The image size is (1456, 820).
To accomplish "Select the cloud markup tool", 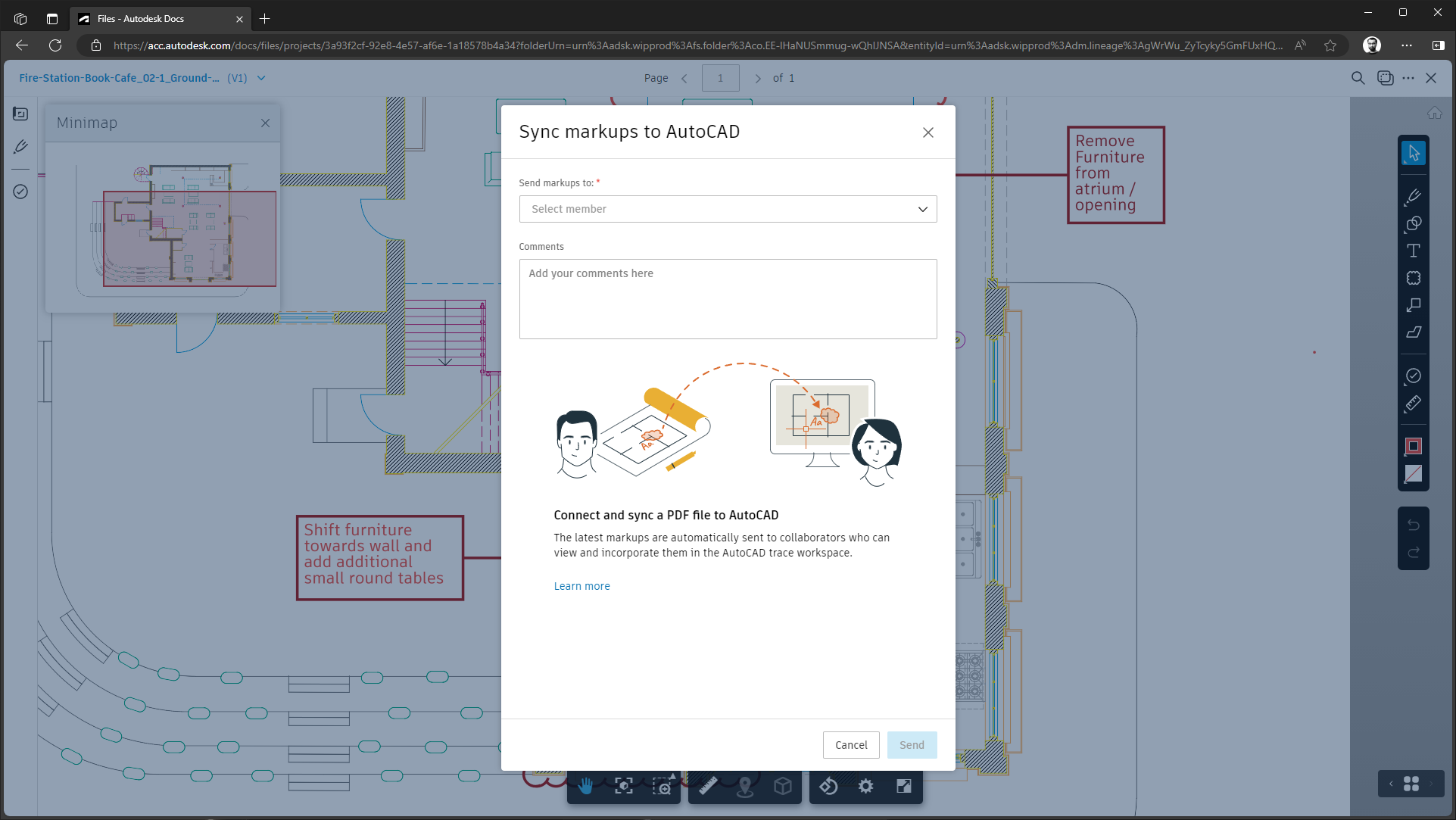I will pos(1413,278).
